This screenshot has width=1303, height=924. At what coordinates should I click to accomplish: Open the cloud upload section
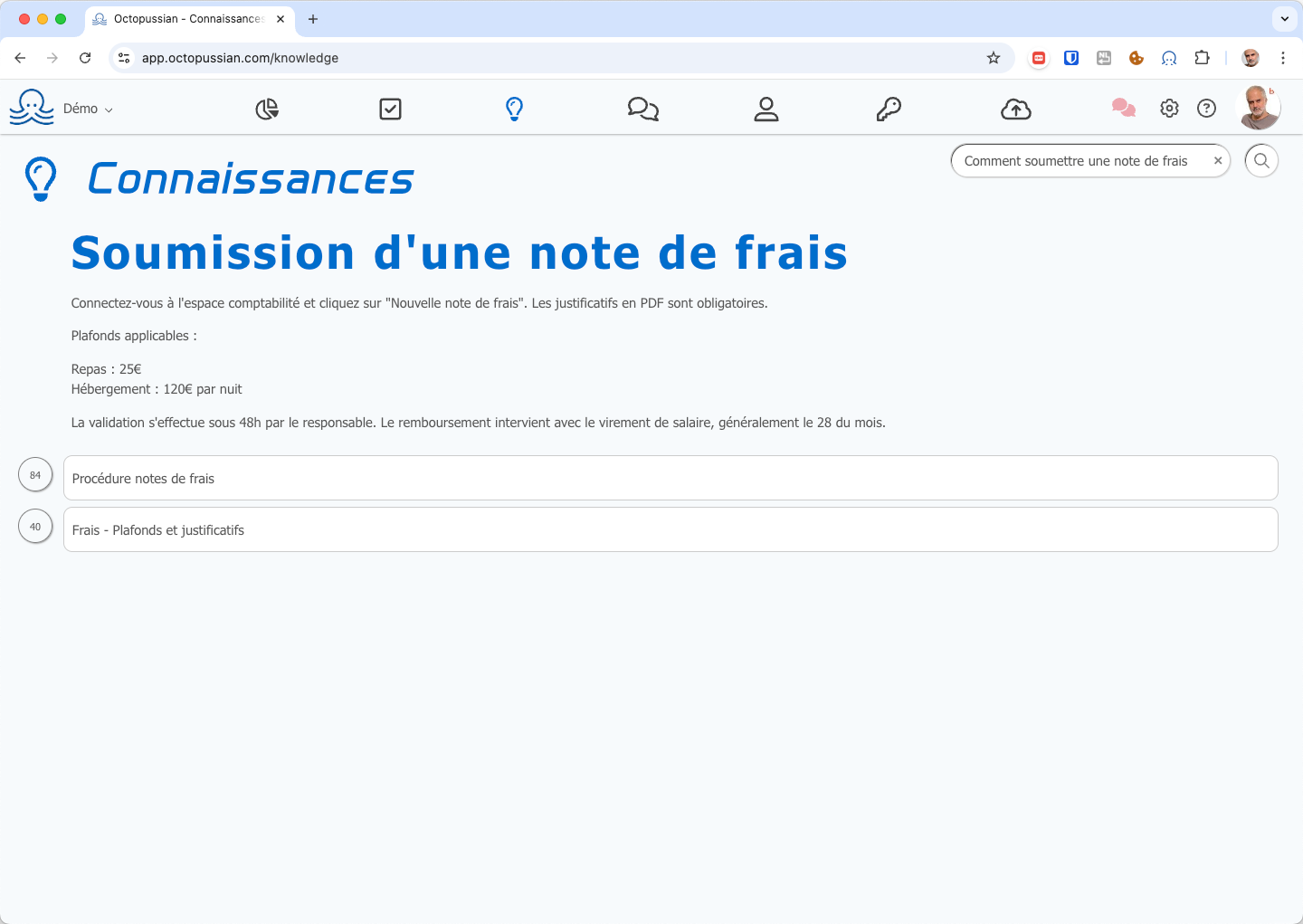coord(1015,108)
